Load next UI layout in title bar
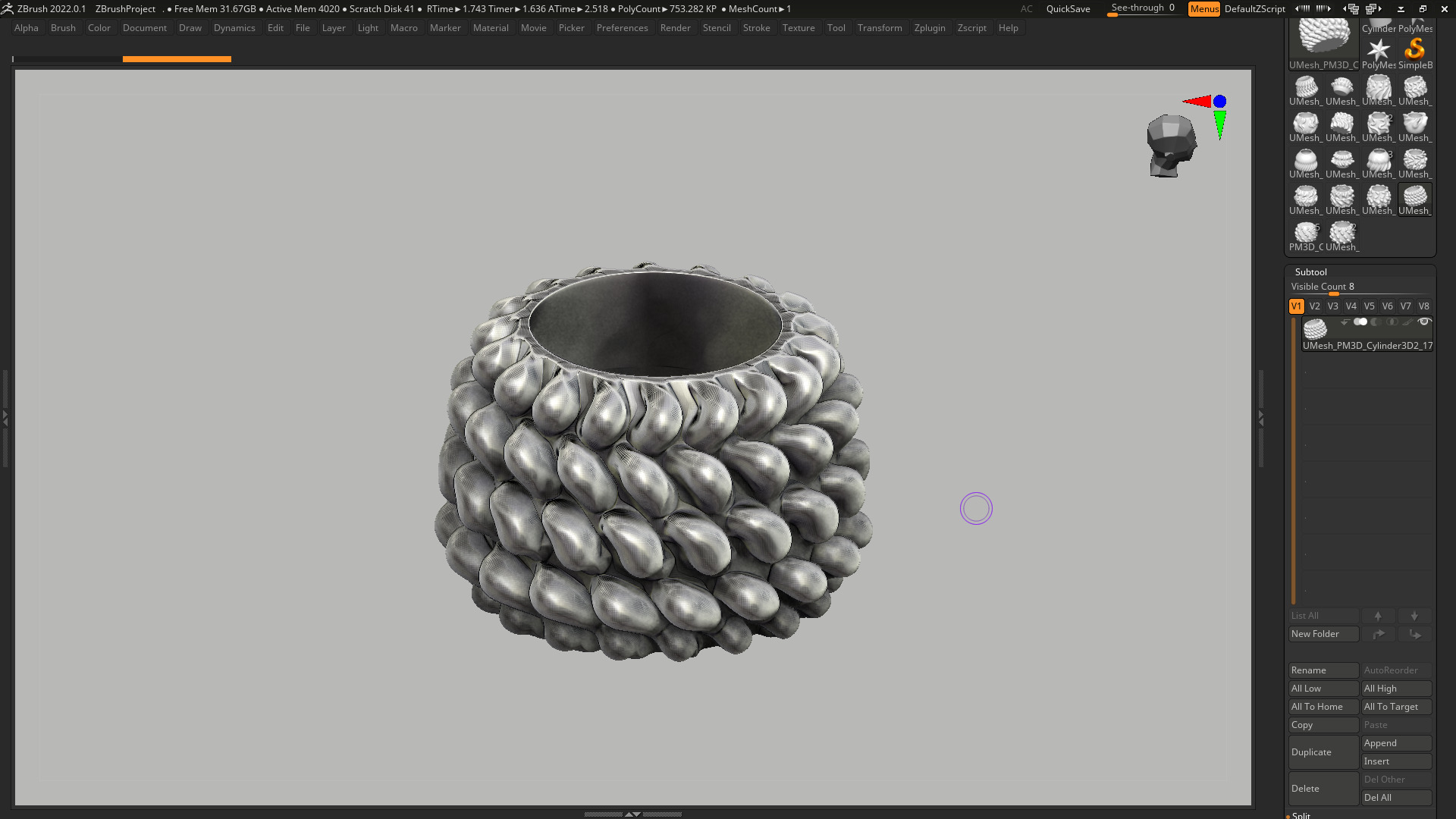1456x819 pixels. pos(1323,8)
